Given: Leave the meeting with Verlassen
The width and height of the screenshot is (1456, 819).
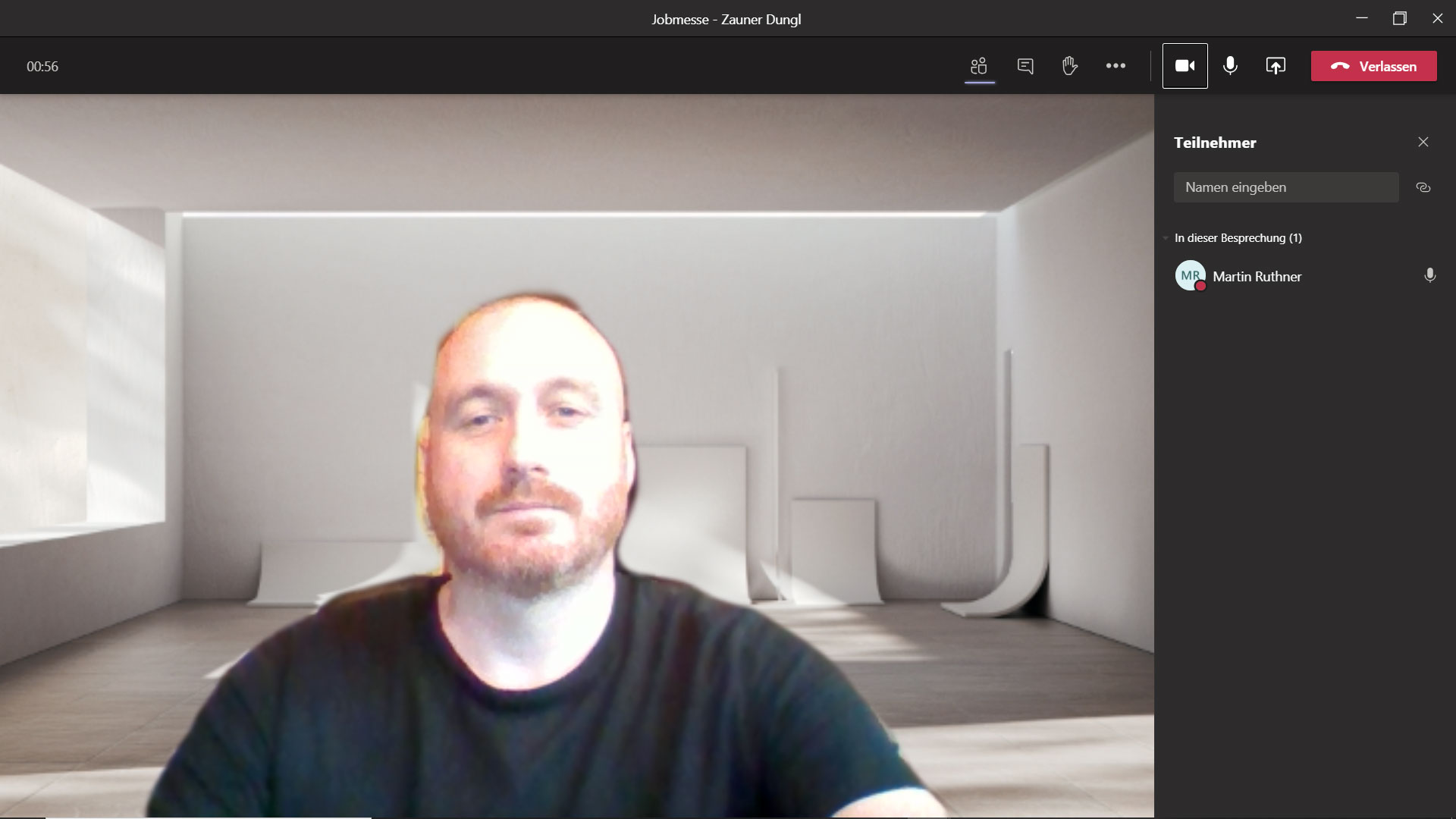Looking at the screenshot, I should [1374, 66].
